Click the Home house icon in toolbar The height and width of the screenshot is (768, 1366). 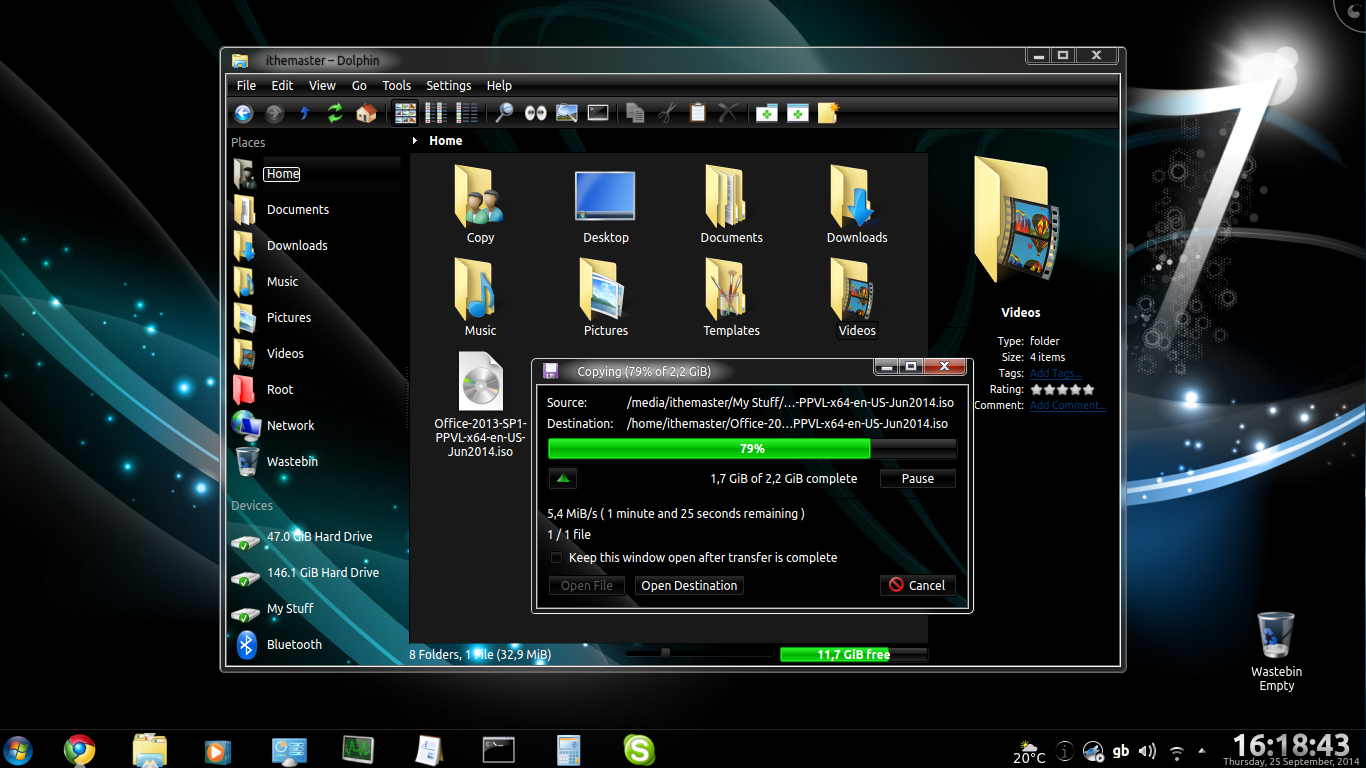coord(366,113)
